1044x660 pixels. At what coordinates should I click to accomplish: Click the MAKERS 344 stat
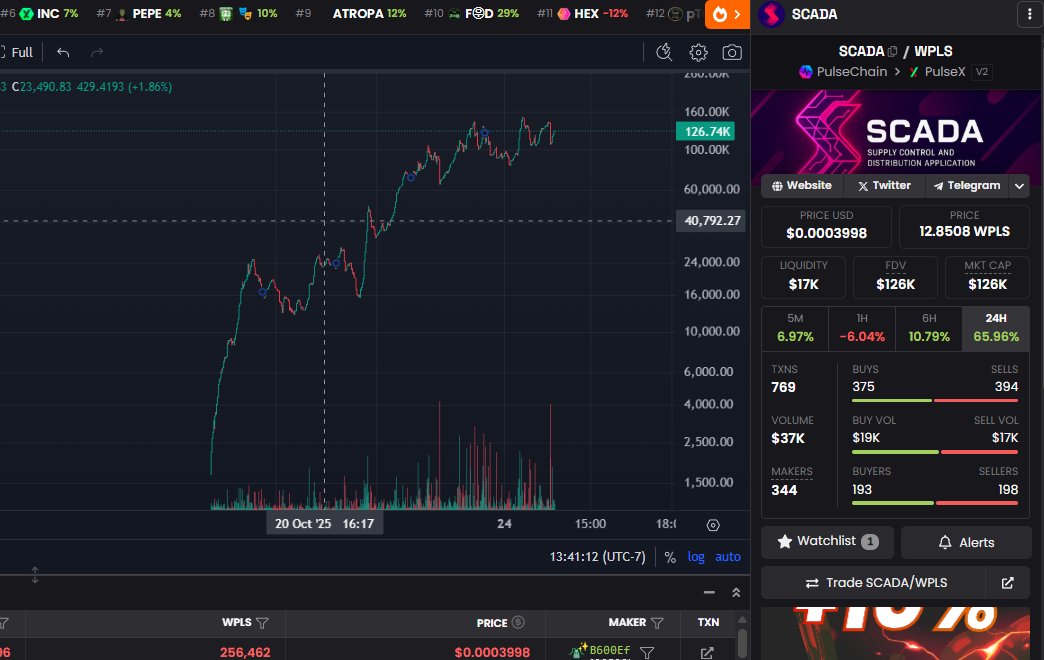(x=792, y=482)
